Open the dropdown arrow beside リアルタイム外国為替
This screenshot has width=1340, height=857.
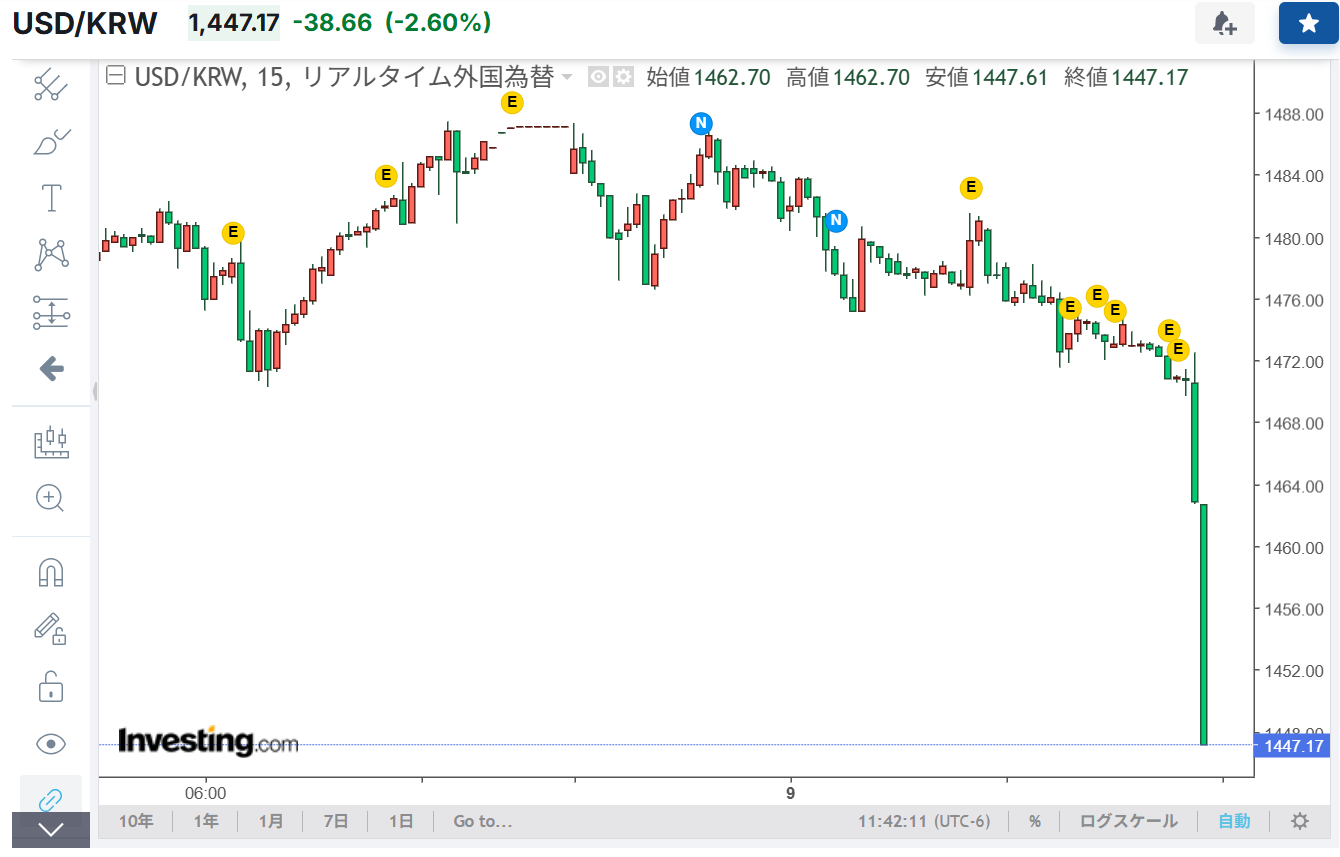567,77
